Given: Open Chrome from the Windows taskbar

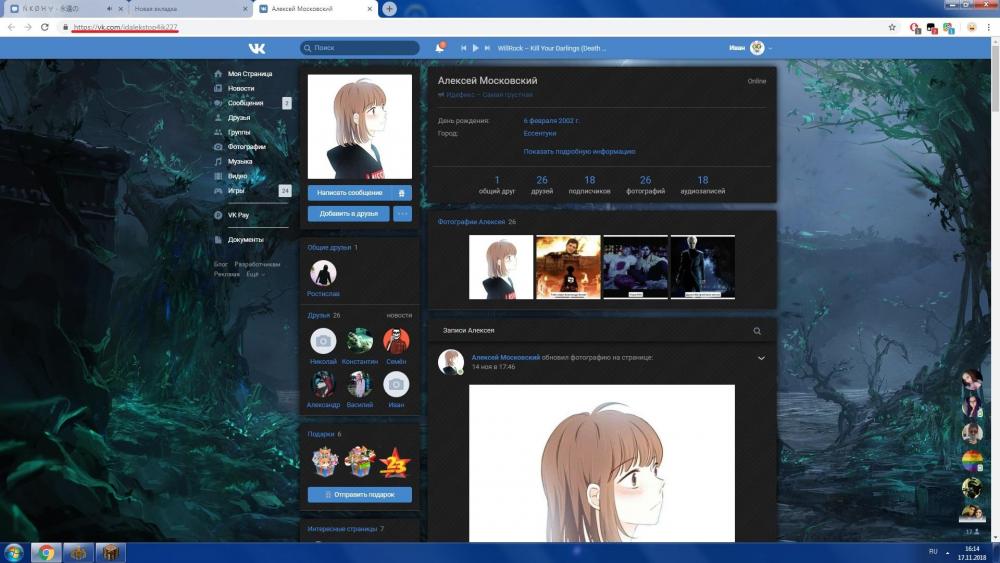Looking at the screenshot, I should click(45, 553).
